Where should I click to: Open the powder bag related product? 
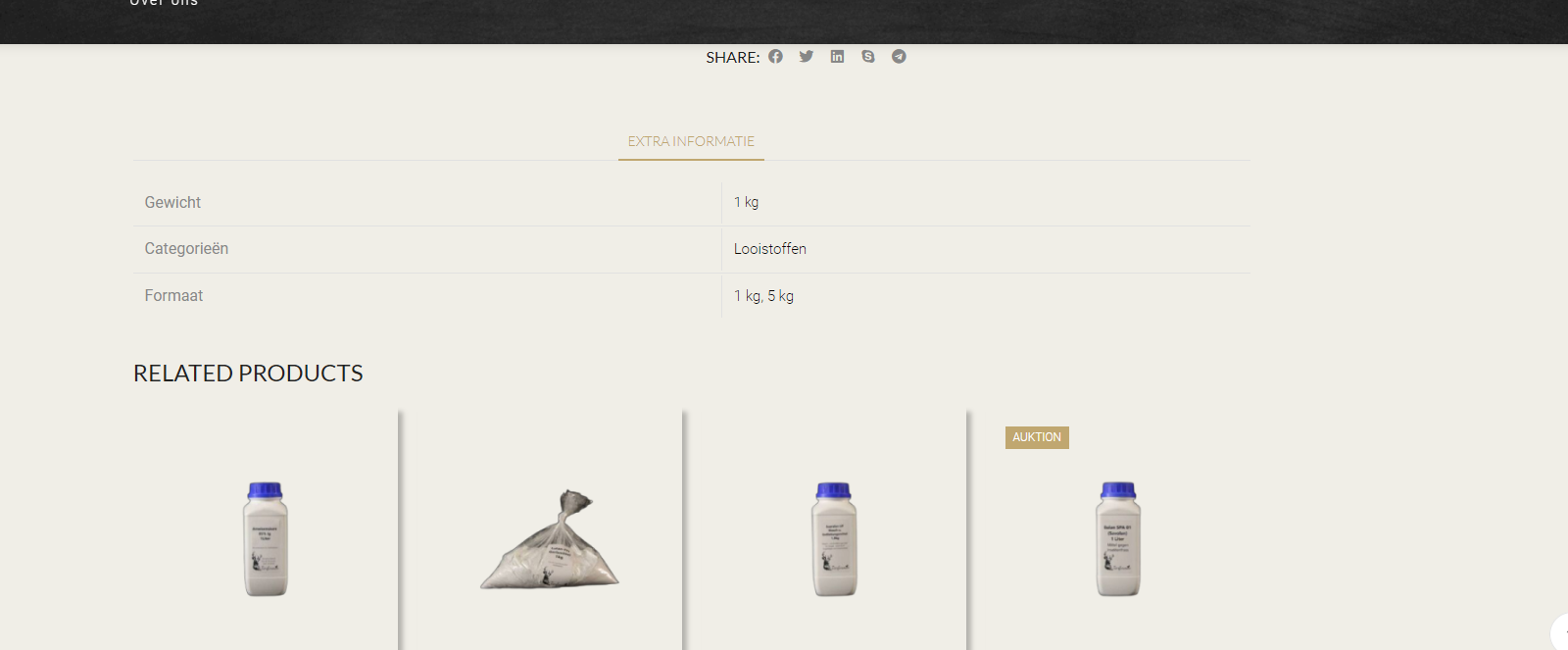tap(550, 540)
